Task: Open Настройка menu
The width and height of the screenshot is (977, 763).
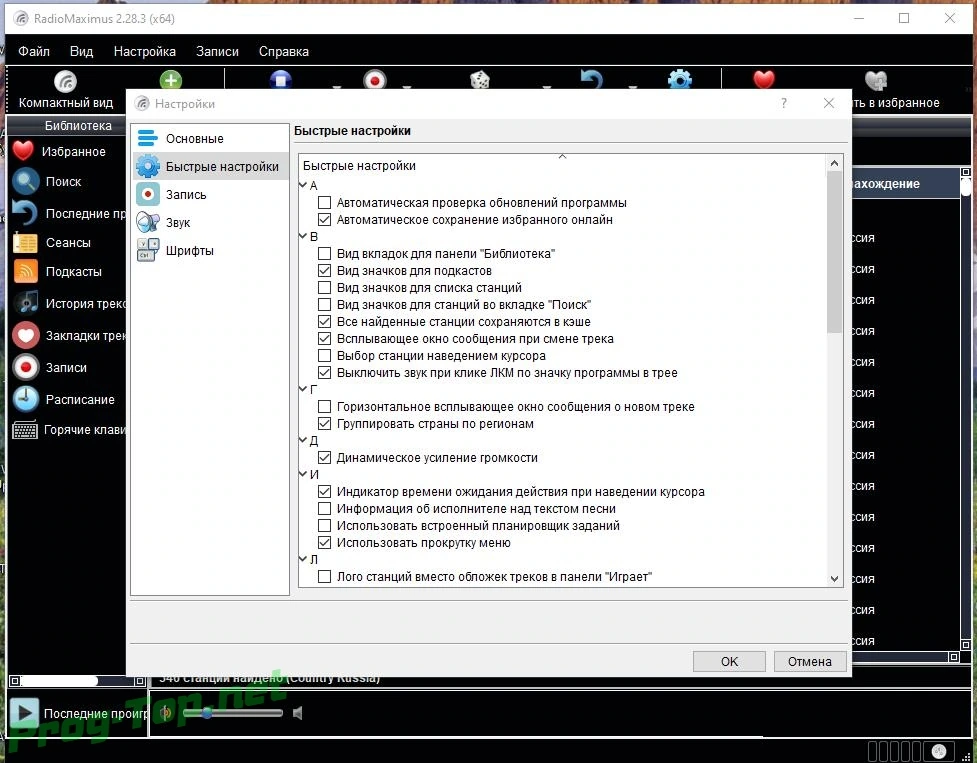Action: pos(145,51)
